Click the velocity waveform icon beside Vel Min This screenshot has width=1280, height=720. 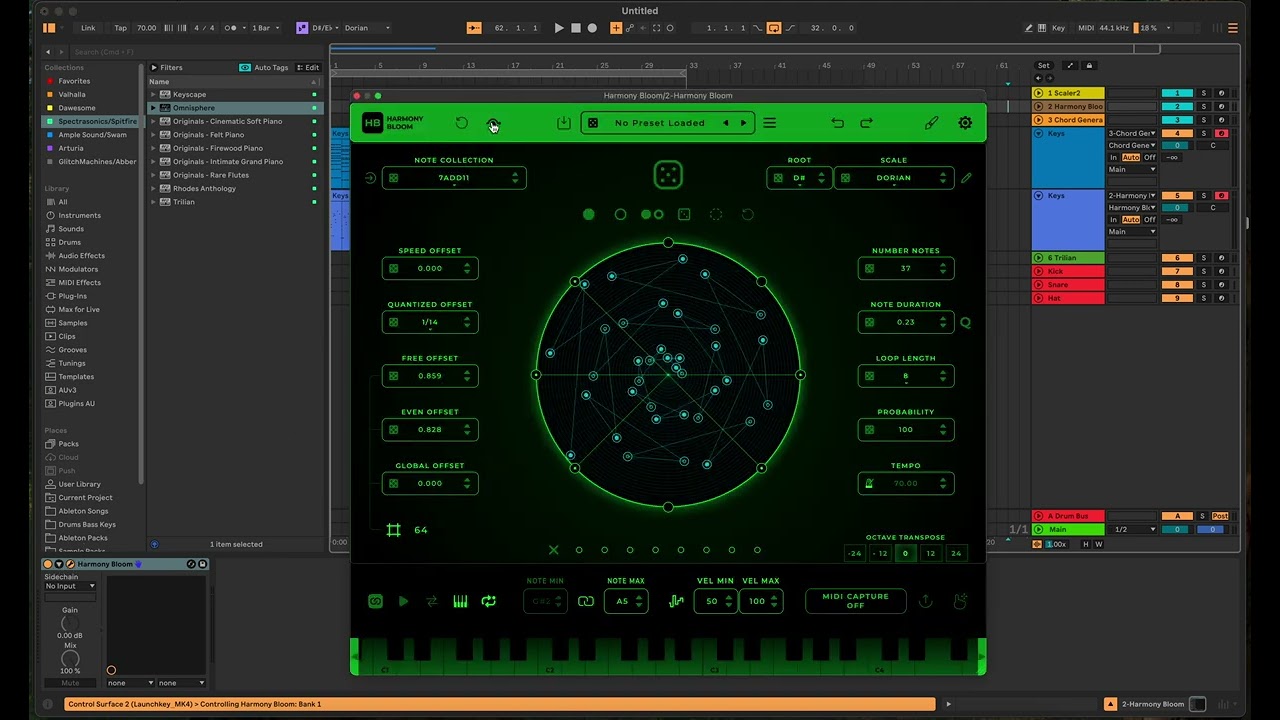click(x=676, y=601)
